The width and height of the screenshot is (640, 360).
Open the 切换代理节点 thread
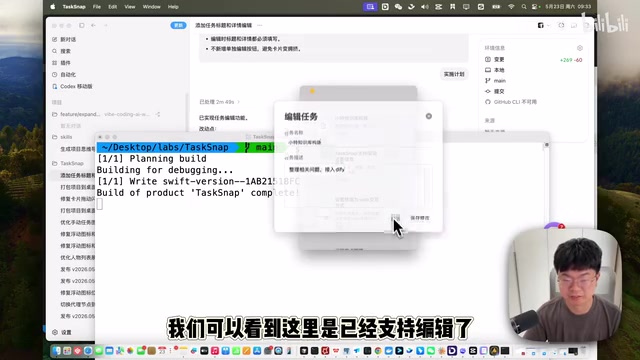tap(78, 304)
